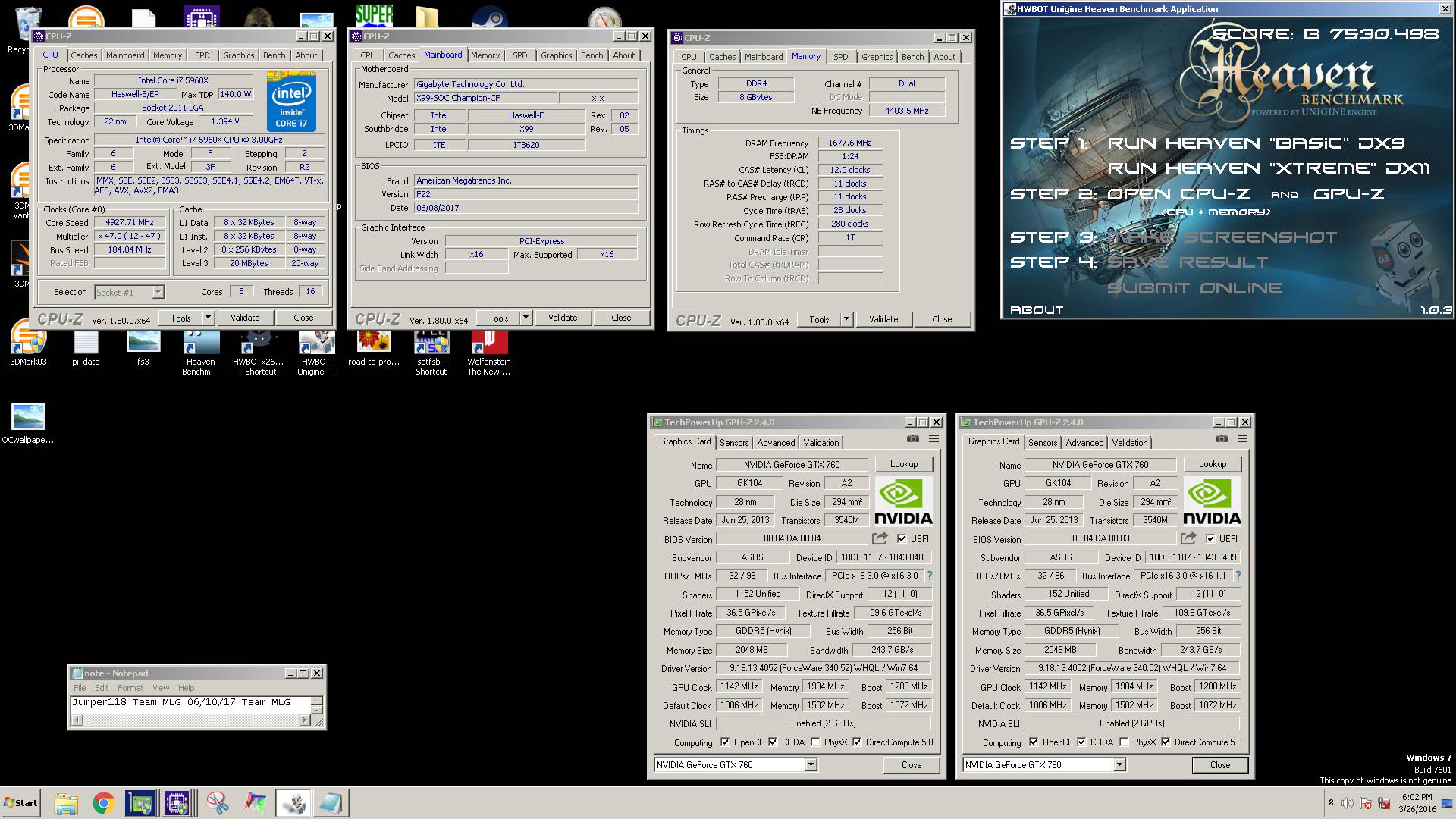1456x819 pixels.
Task: Open the hamburger menu in first GPU-Z
Action: coord(934,439)
